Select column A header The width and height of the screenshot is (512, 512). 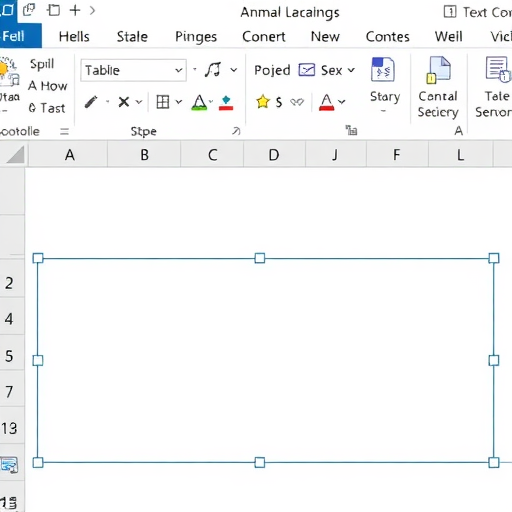click(69, 155)
